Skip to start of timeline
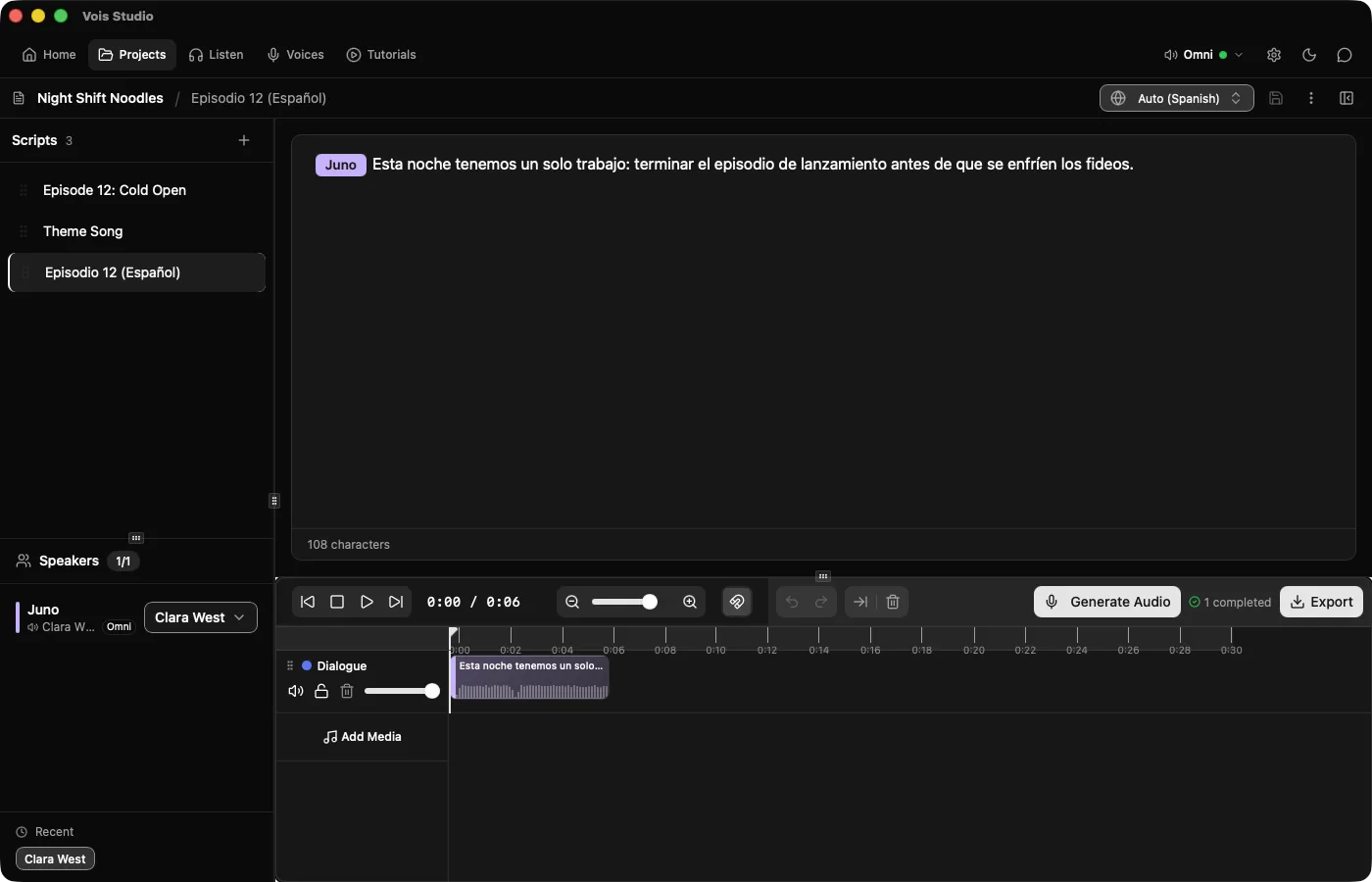This screenshot has height=882, width=1372. (x=308, y=602)
